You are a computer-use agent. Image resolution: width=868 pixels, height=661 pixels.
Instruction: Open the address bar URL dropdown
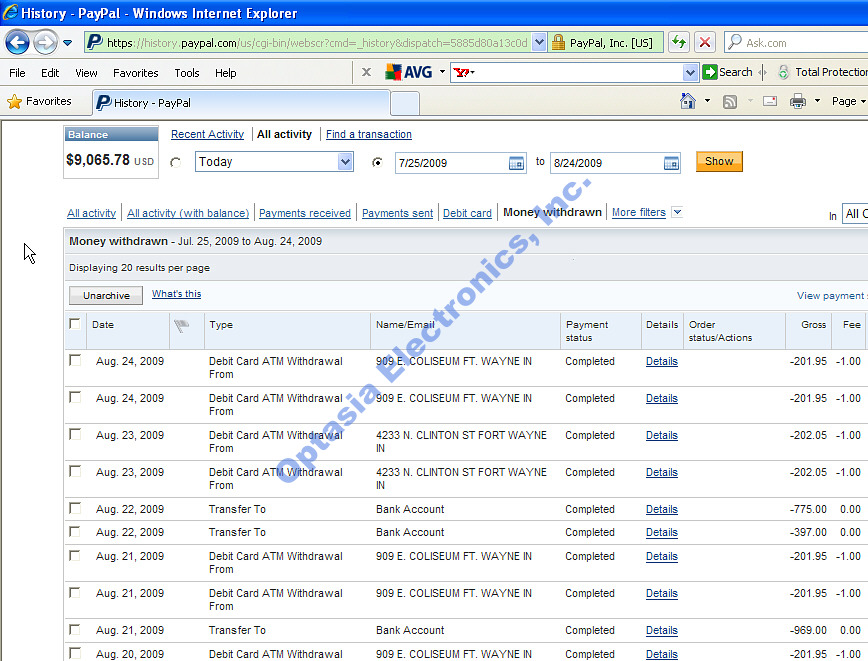point(539,42)
